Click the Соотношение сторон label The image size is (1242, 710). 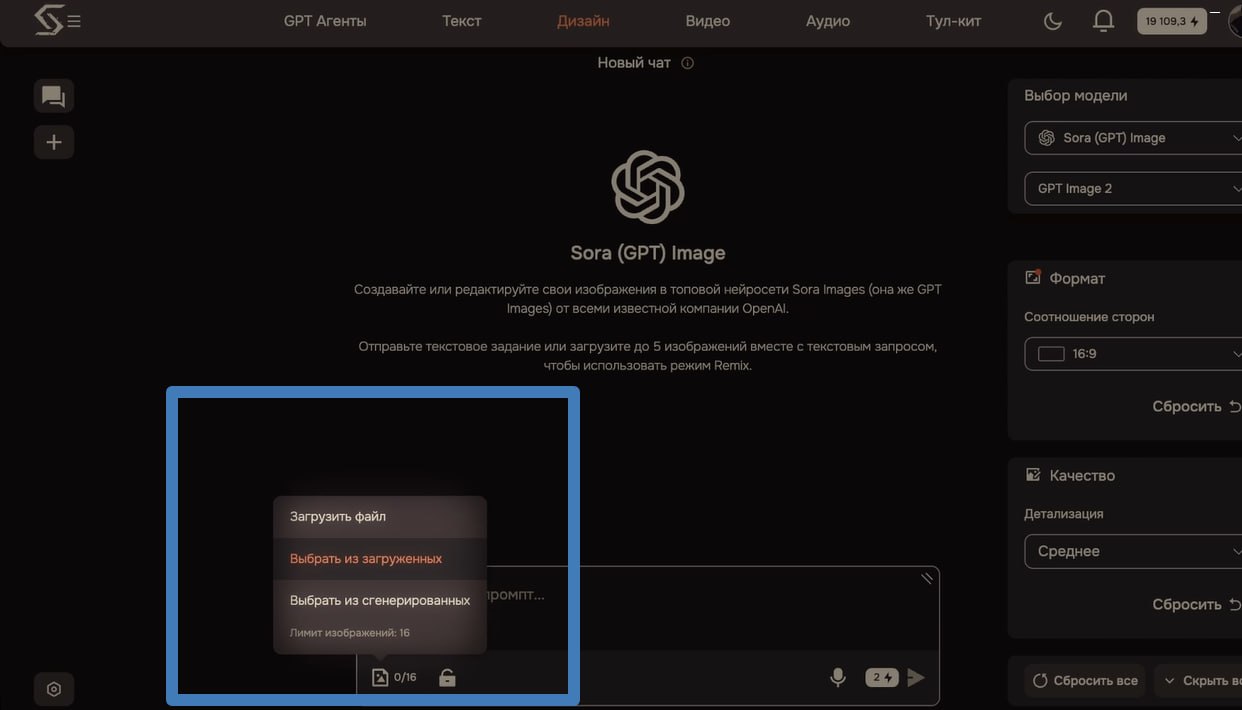[1089, 317]
